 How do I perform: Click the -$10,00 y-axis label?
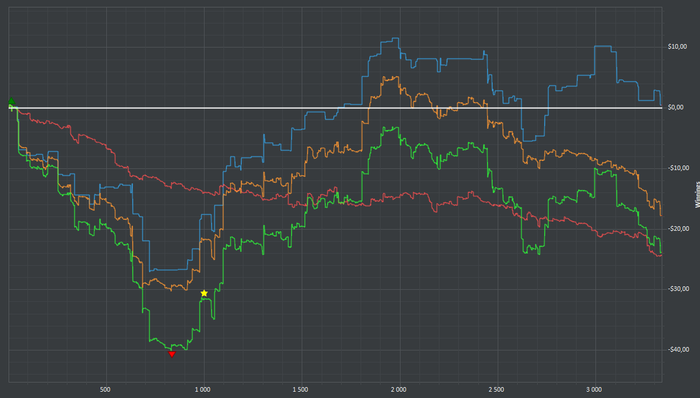click(x=678, y=168)
